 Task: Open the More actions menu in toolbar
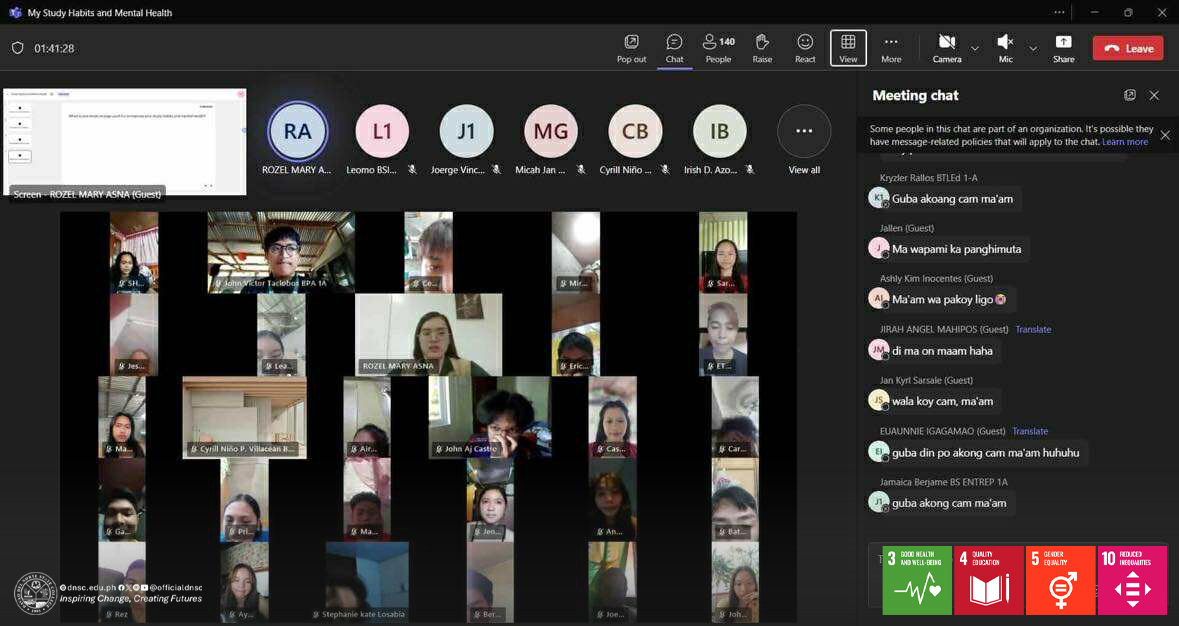[x=891, y=47]
